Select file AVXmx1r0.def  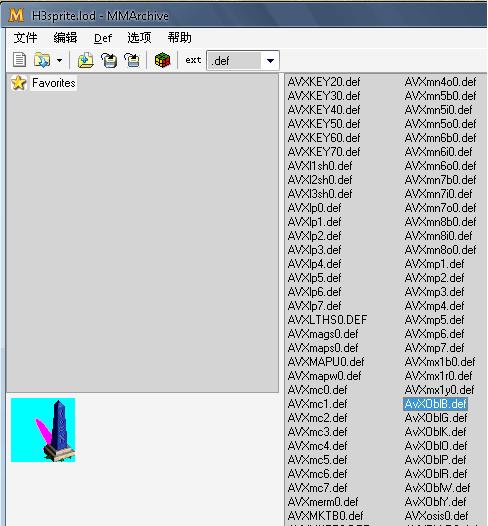pos(438,376)
